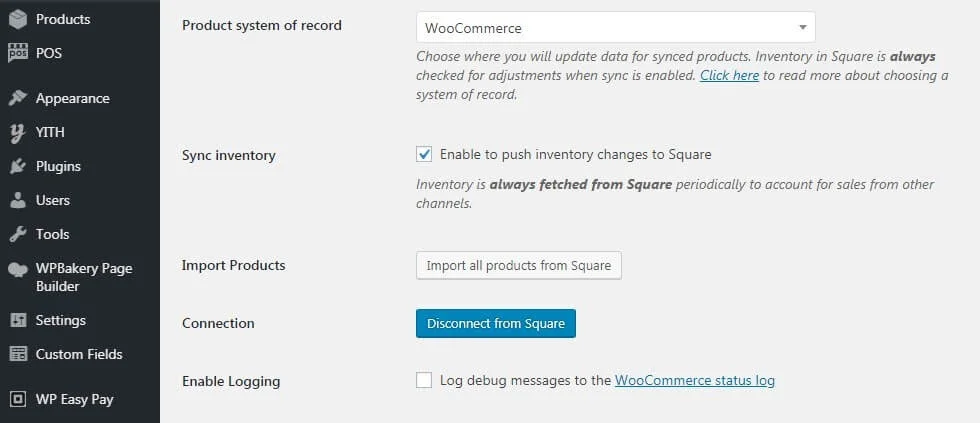Open the Users person icon
The image size is (980, 423).
click(18, 200)
